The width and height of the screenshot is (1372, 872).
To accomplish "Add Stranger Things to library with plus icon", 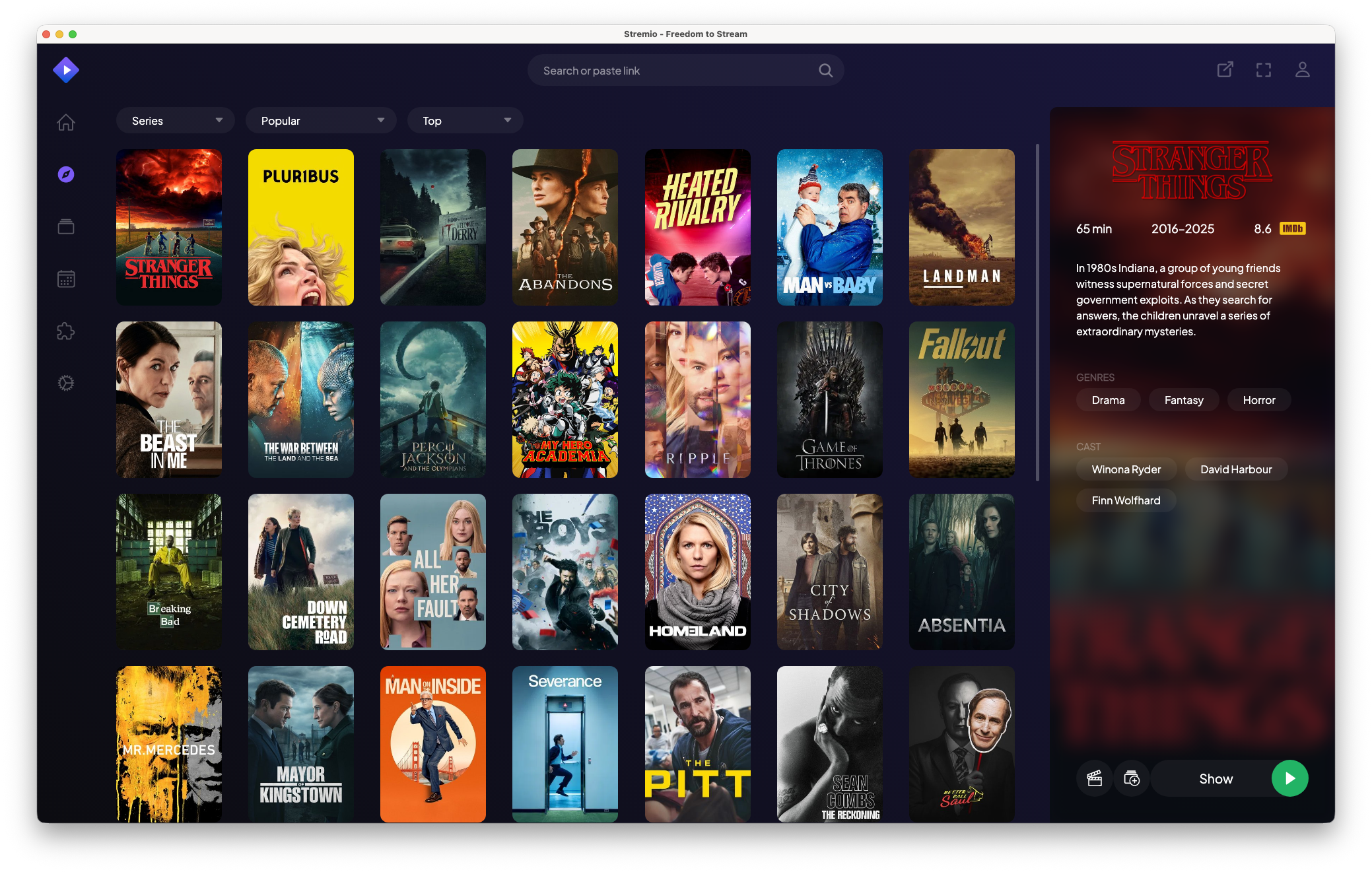I will (1131, 778).
